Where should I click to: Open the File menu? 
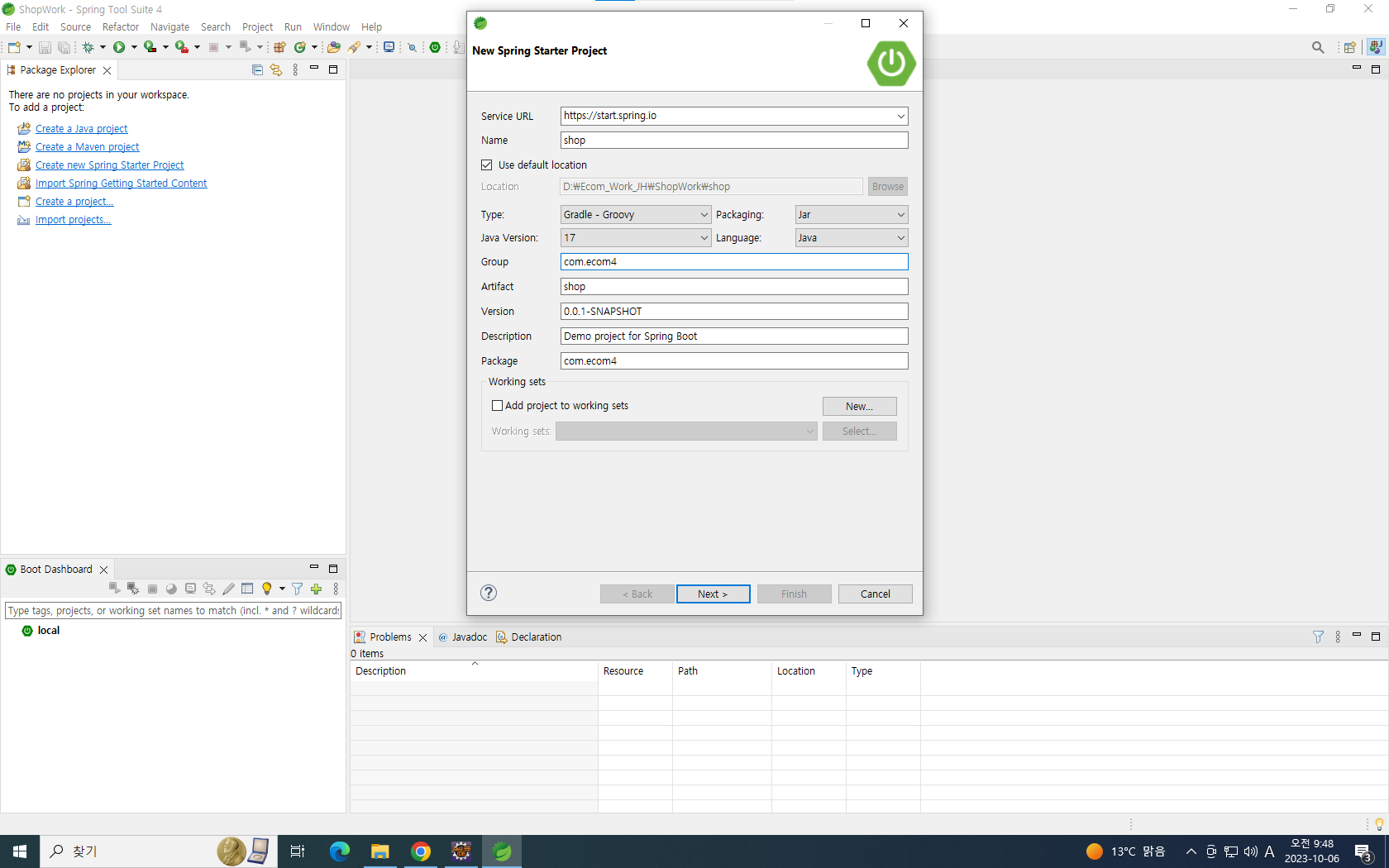tap(13, 27)
